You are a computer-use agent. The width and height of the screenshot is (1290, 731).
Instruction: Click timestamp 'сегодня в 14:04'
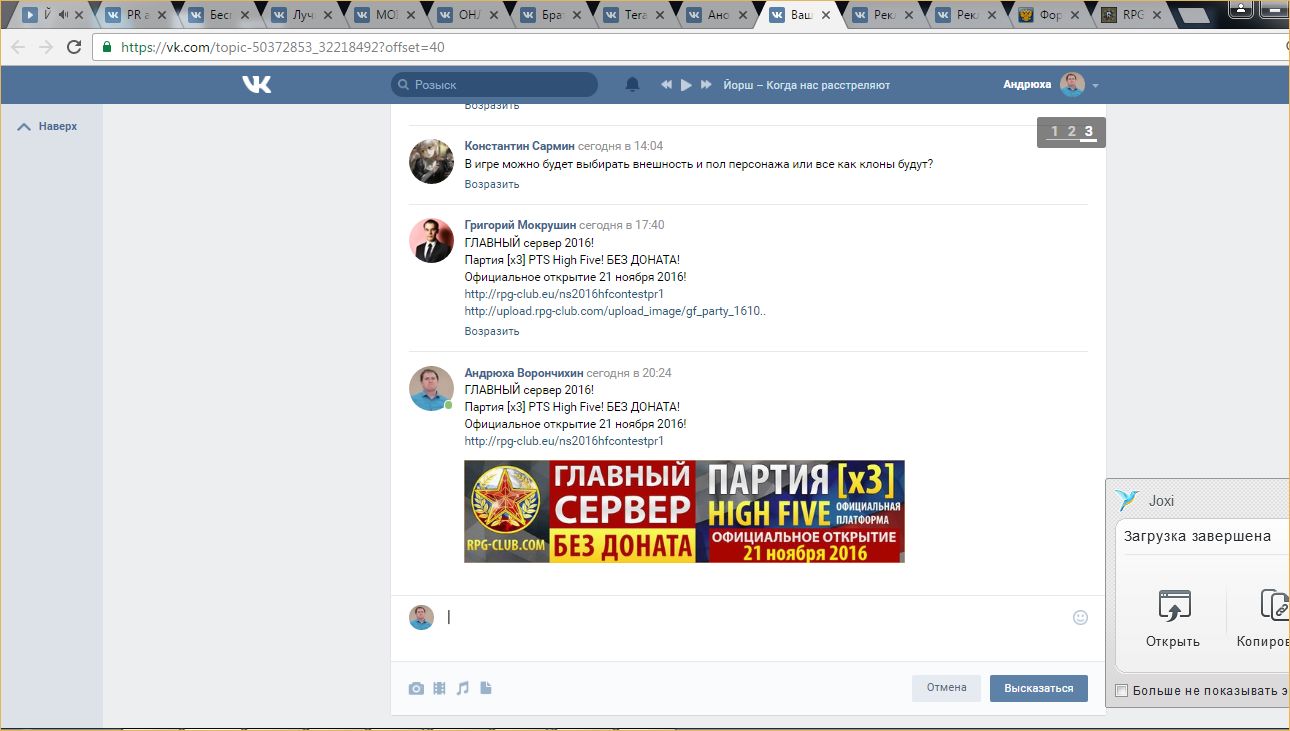pyautogui.click(x=621, y=146)
